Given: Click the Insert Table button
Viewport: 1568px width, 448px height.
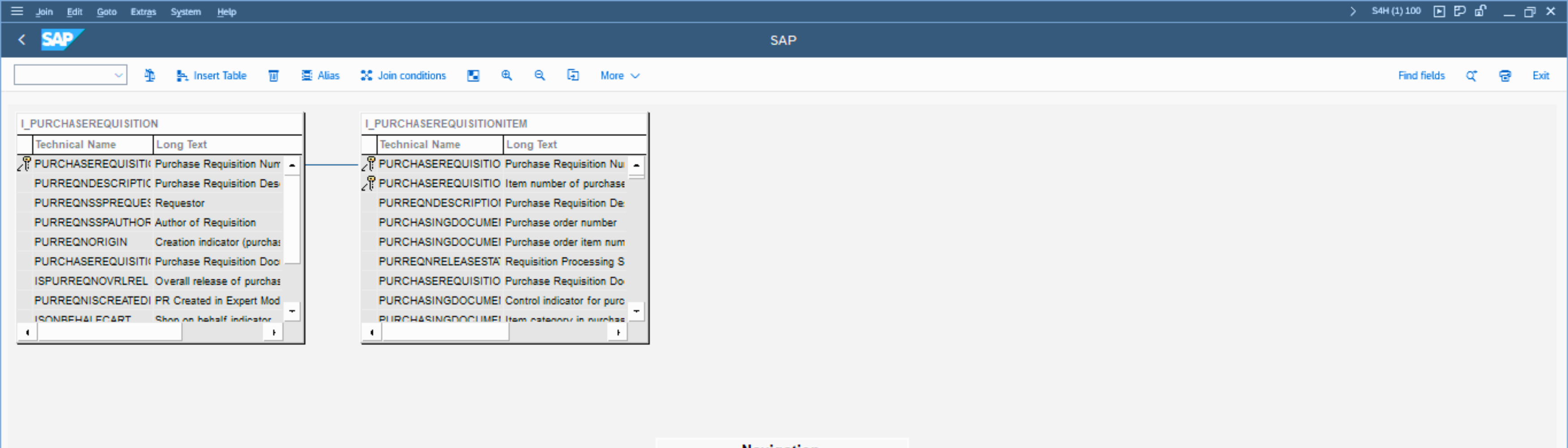Looking at the screenshot, I should (x=211, y=75).
